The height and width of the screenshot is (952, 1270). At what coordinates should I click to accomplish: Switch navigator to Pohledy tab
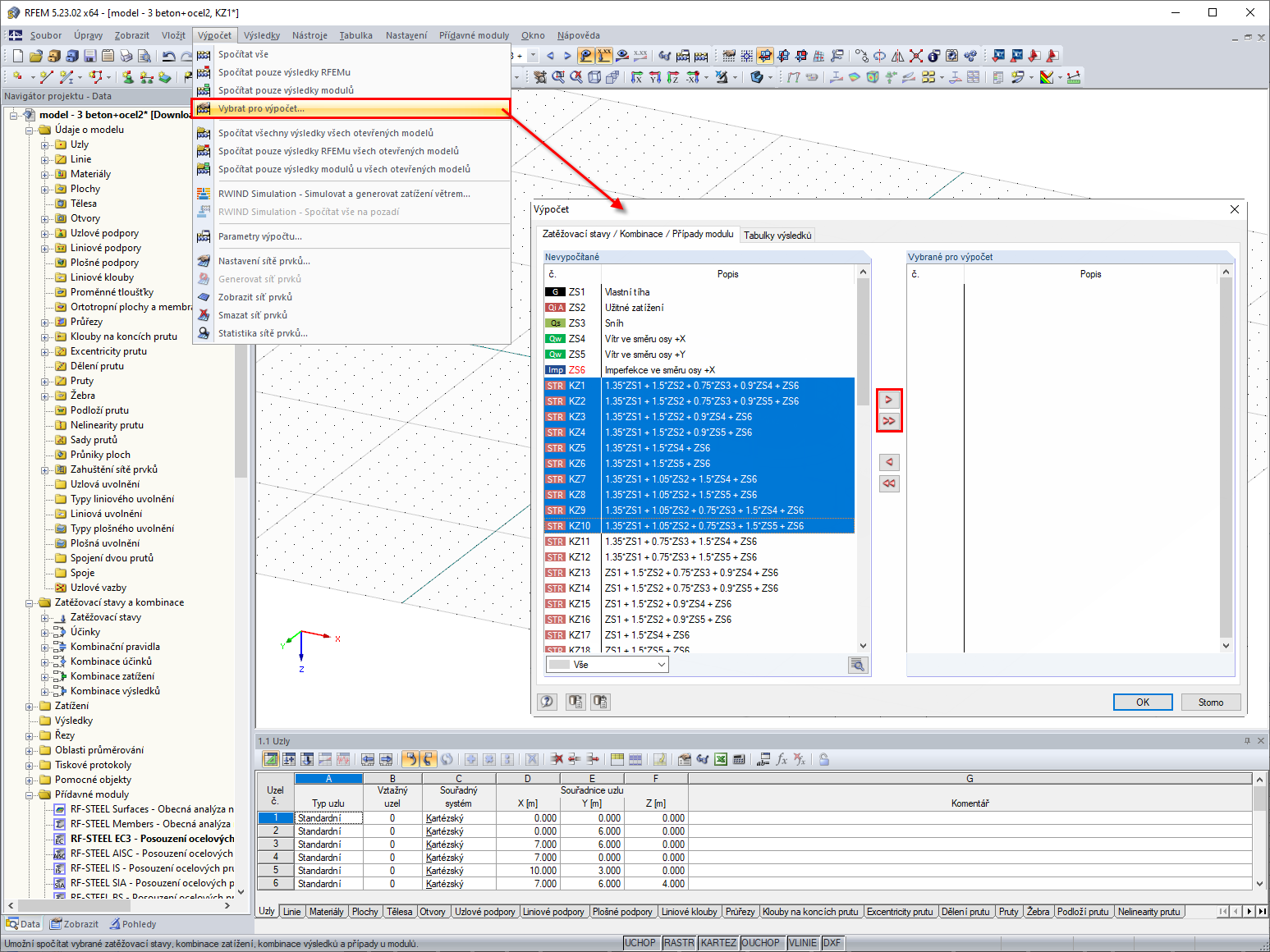(133, 924)
